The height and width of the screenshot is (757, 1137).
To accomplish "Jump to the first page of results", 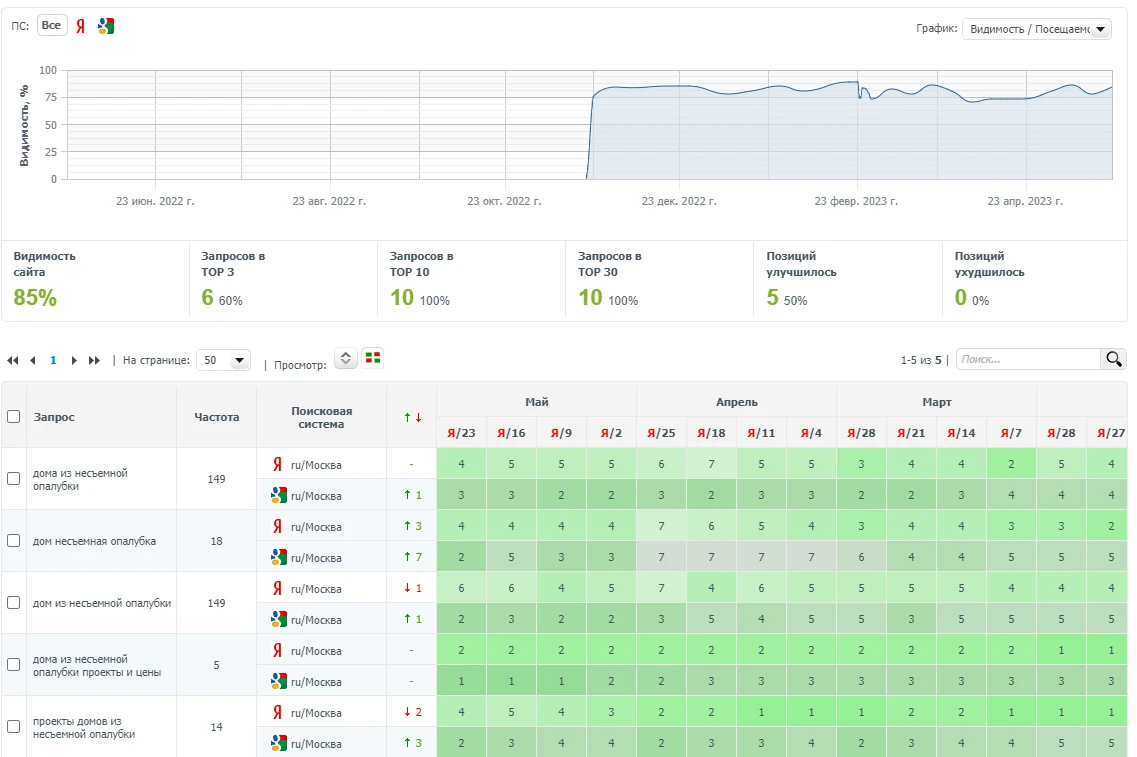I will click(x=12, y=360).
